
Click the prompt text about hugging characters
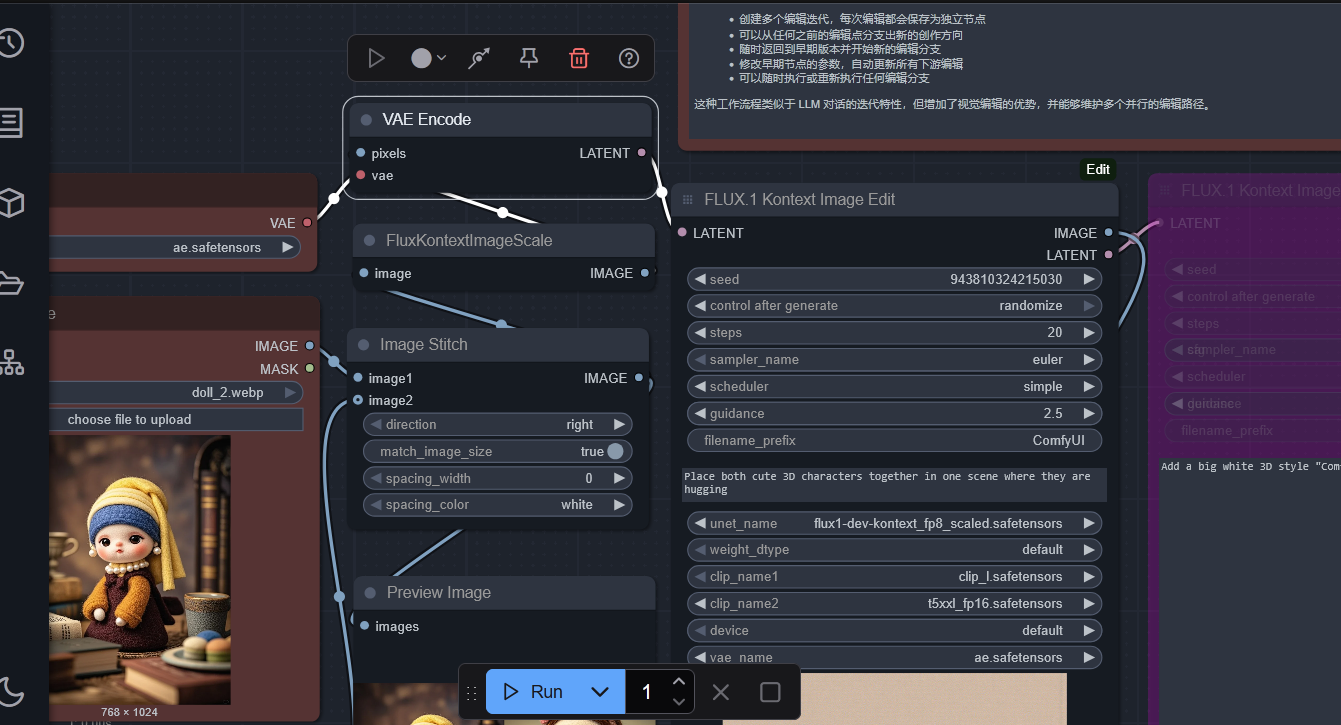click(894, 484)
